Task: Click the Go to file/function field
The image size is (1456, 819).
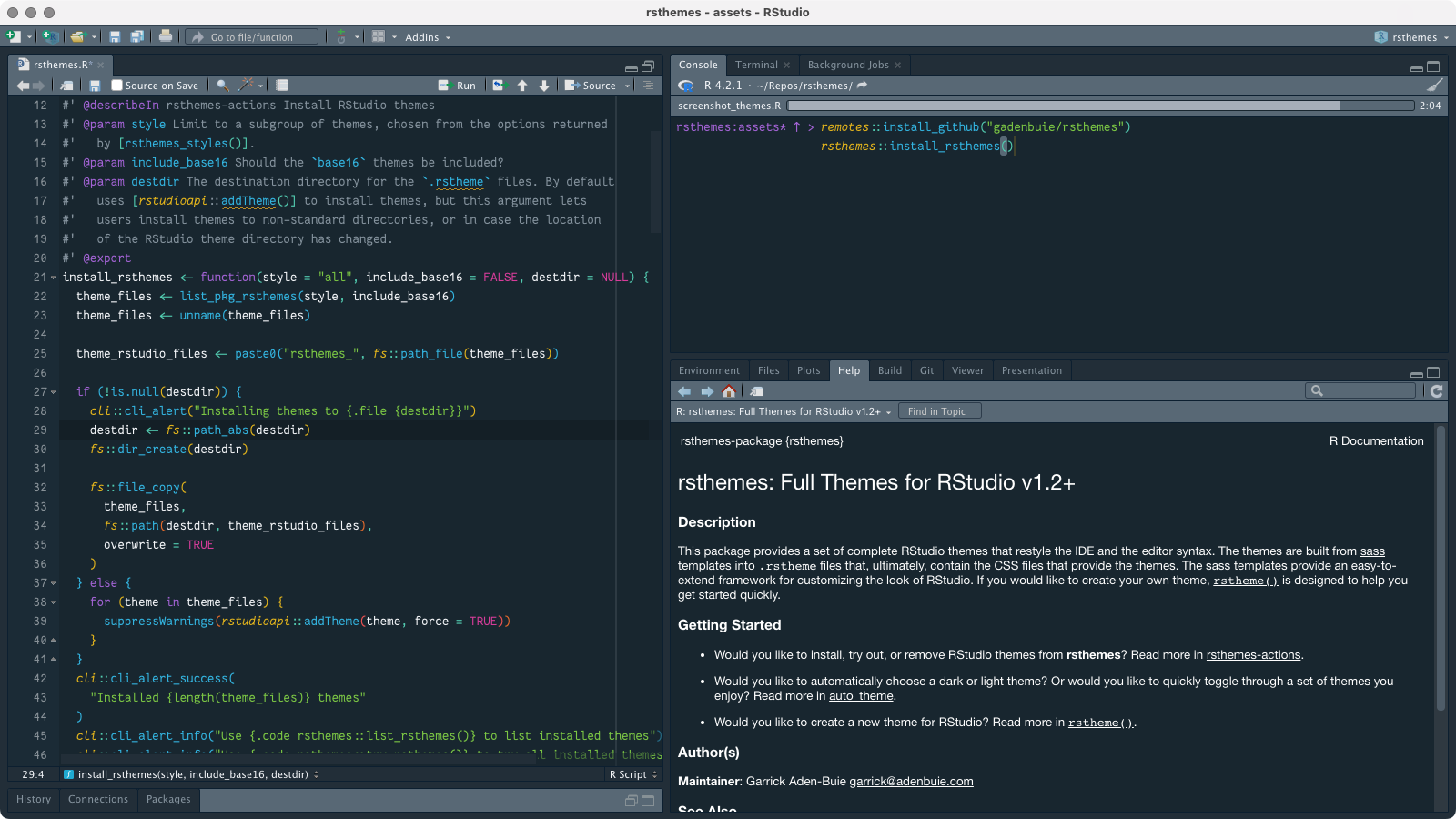Action: (x=253, y=37)
